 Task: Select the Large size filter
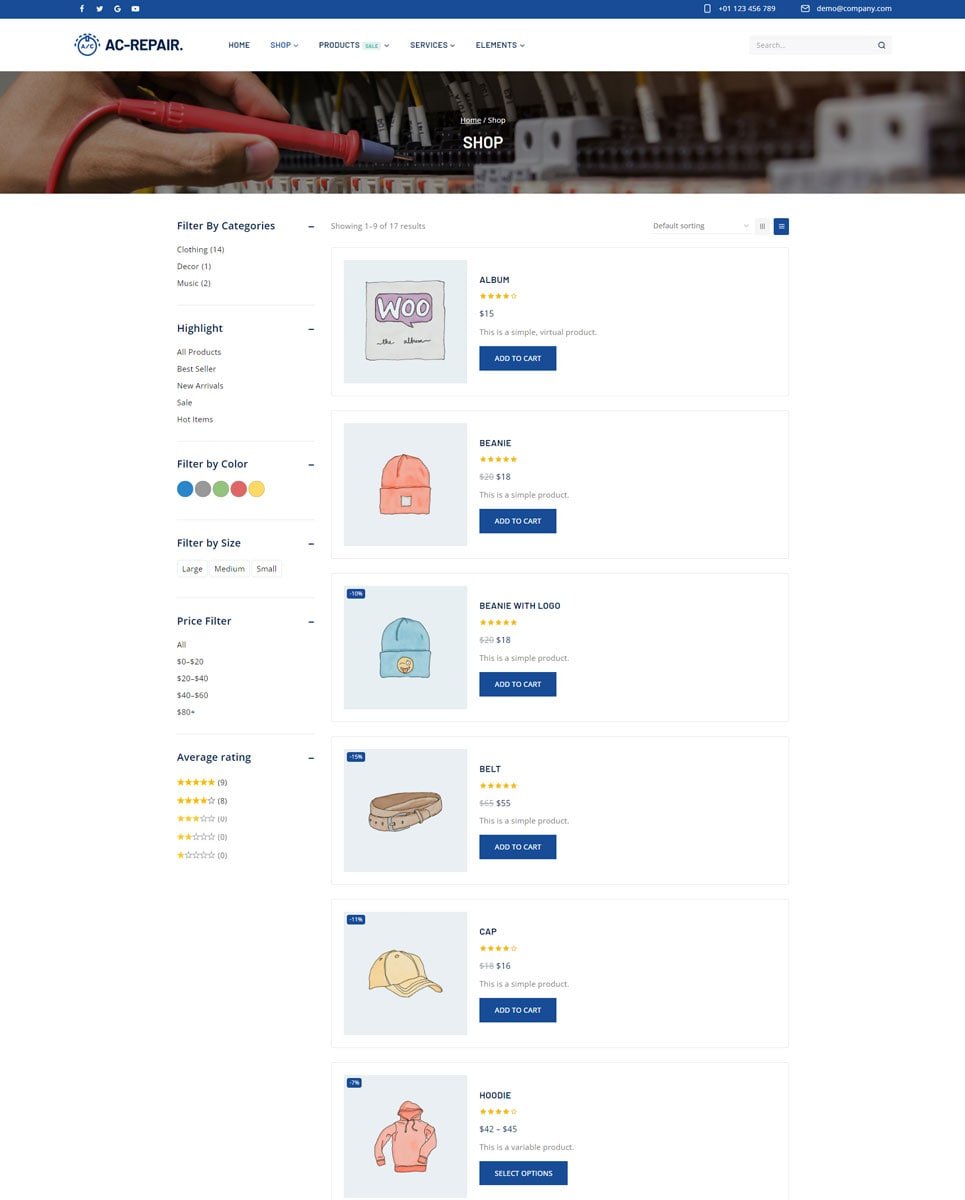point(192,569)
